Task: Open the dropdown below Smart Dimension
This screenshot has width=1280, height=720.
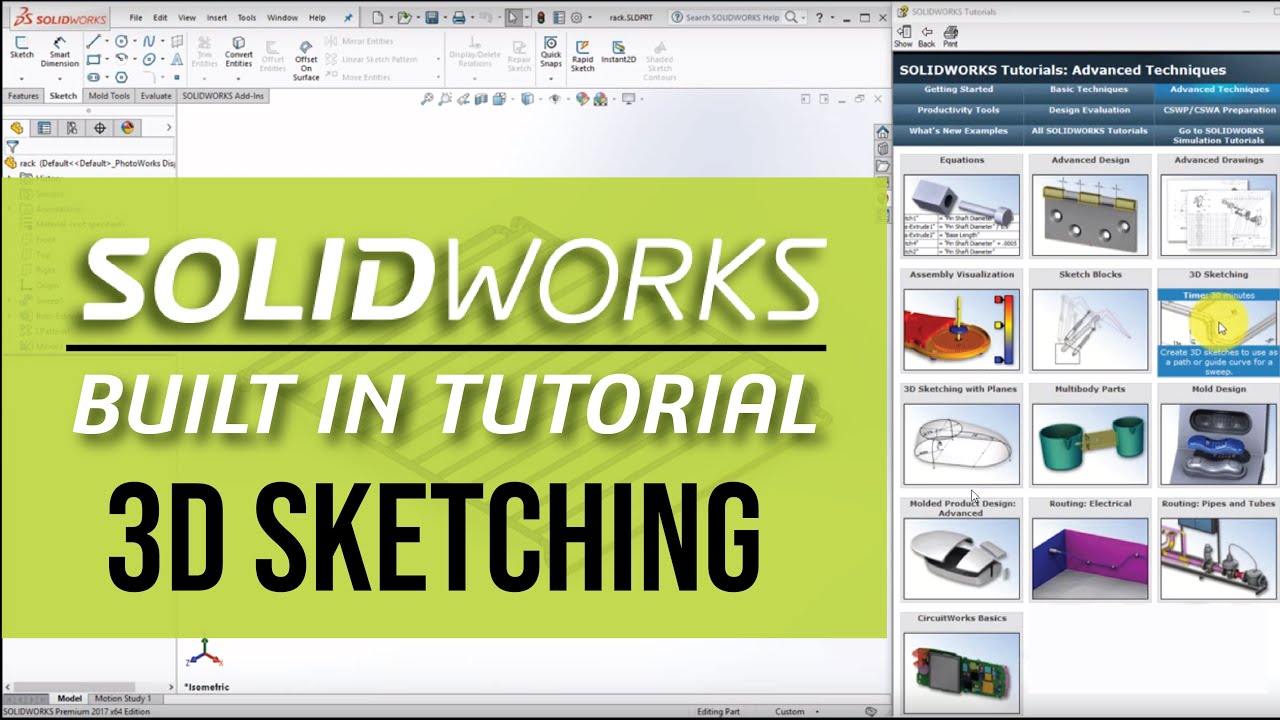Action: [60, 77]
